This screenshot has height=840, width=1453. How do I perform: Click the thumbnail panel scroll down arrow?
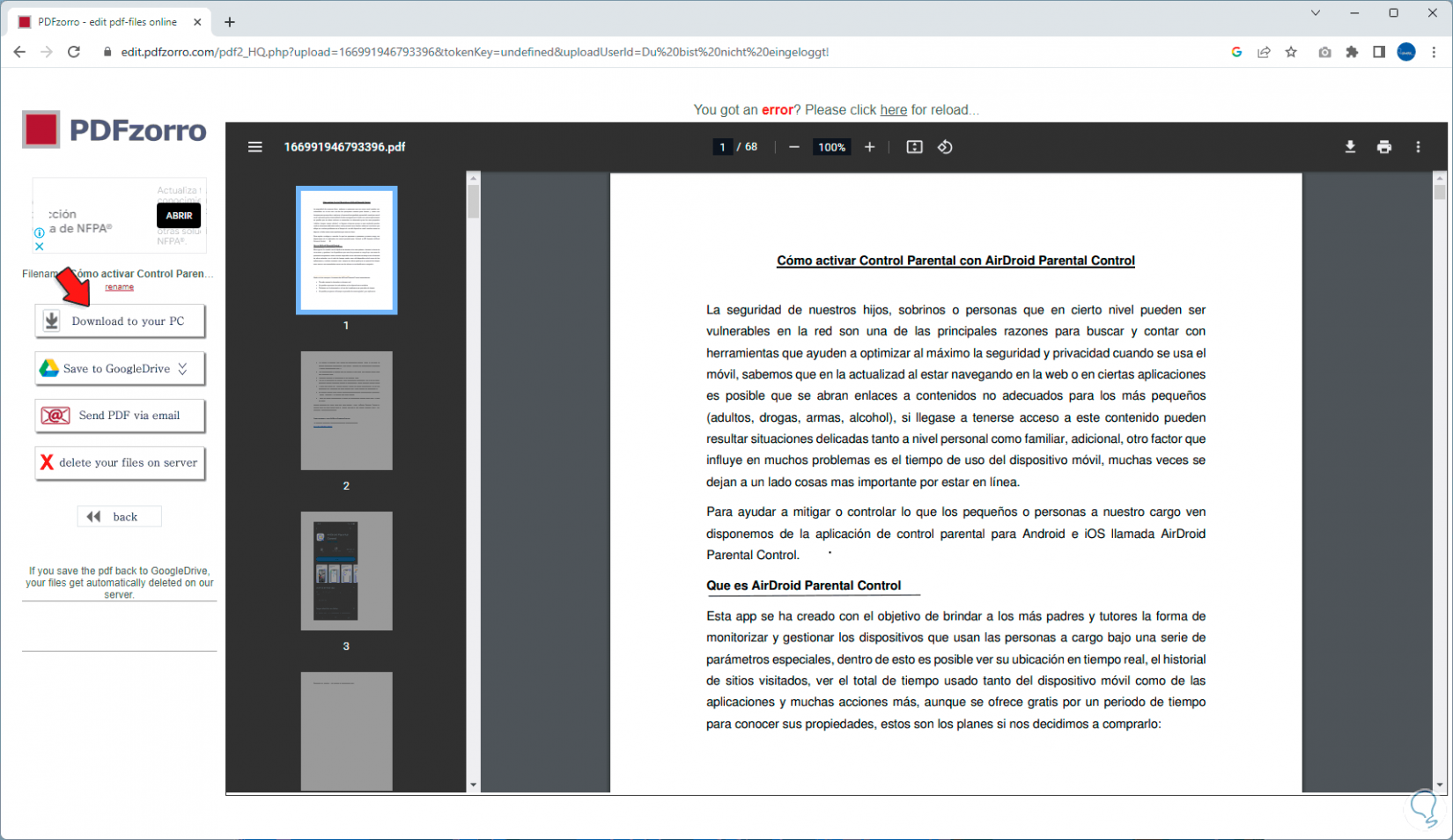pyautogui.click(x=473, y=785)
